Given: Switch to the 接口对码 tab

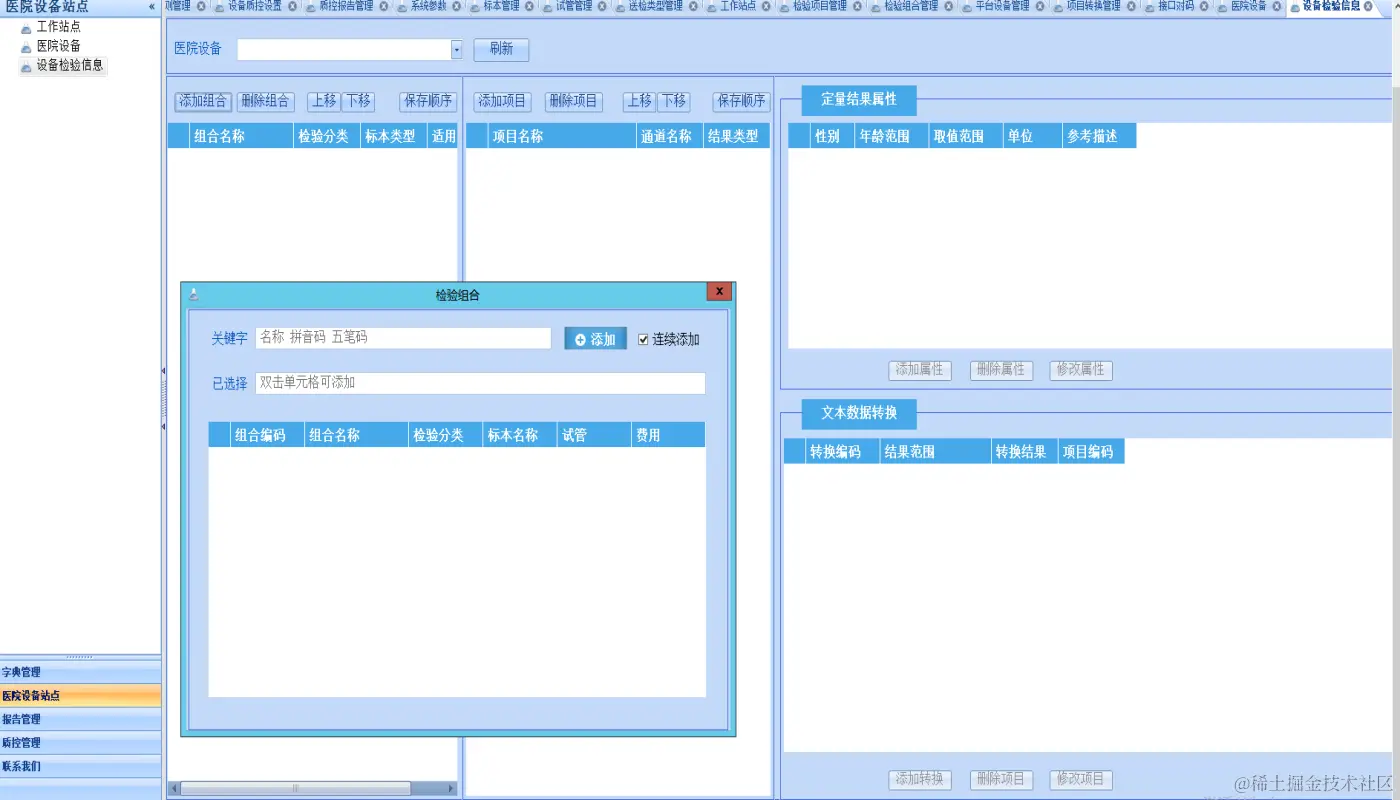Looking at the screenshot, I should coord(1175,6).
